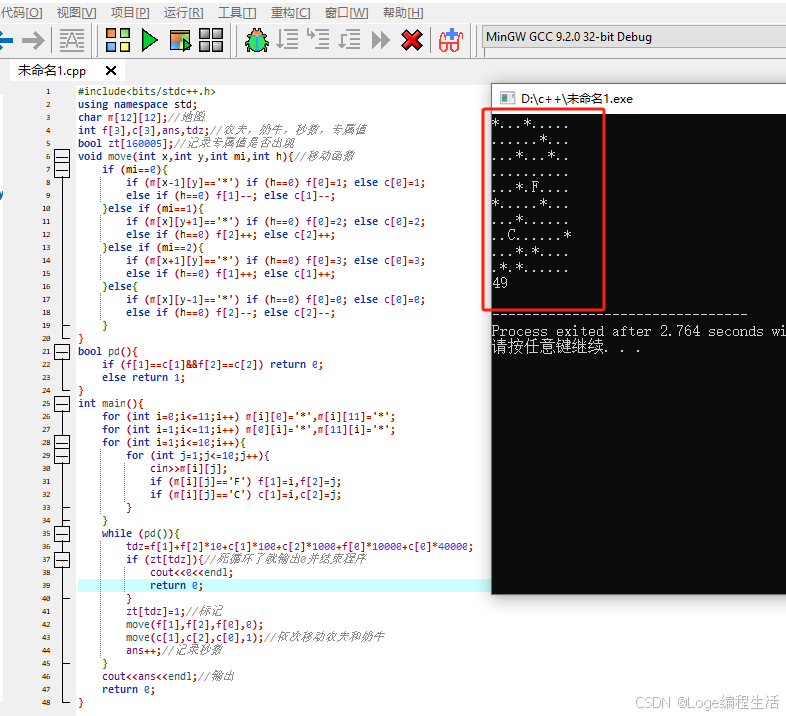Click the debug step over icon
786x716 pixels.
click(288, 39)
